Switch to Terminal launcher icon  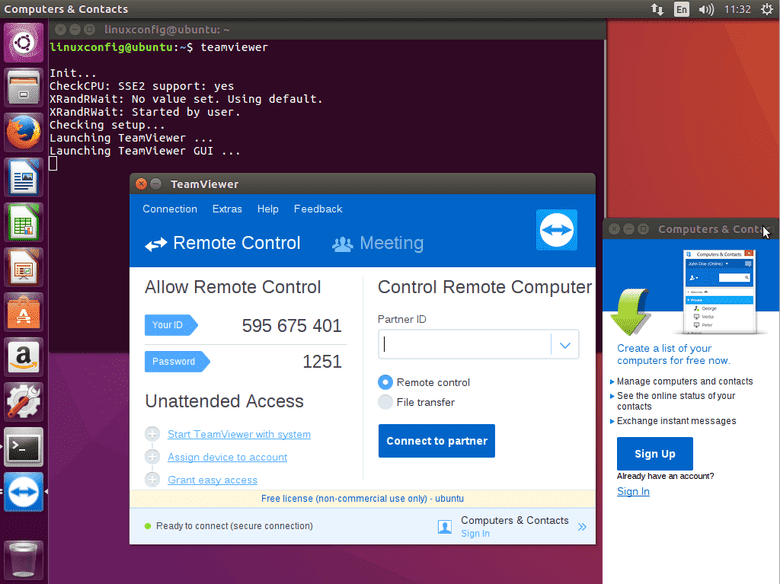point(23,447)
